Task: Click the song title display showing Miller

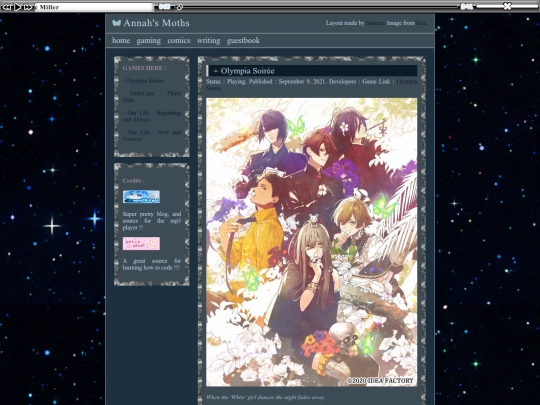Action: (94, 7)
